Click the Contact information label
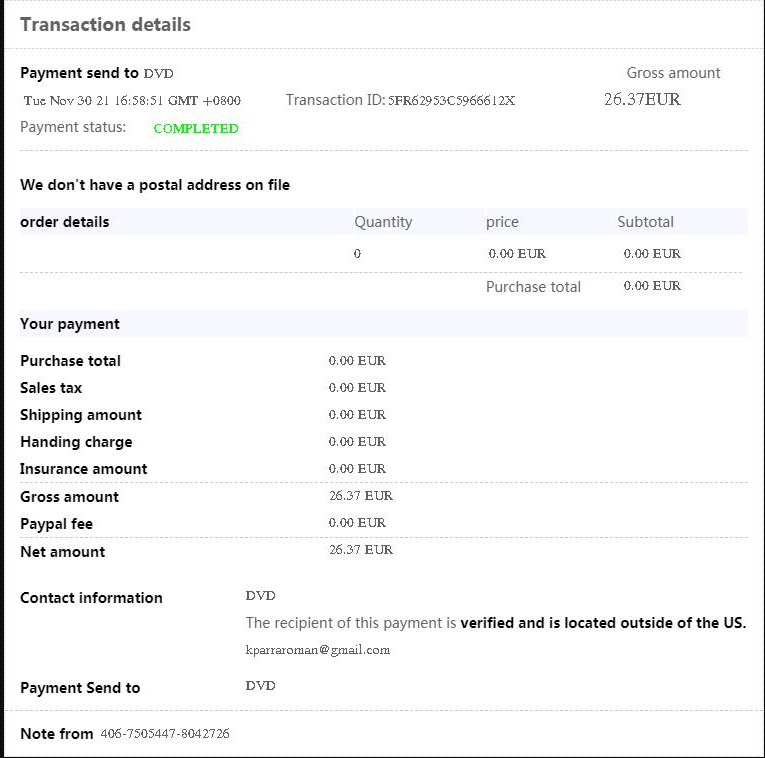 [x=91, y=598]
